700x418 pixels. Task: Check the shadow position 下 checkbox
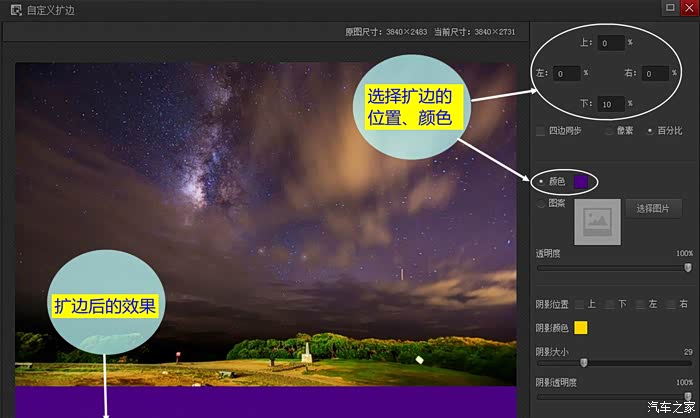[611, 304]
